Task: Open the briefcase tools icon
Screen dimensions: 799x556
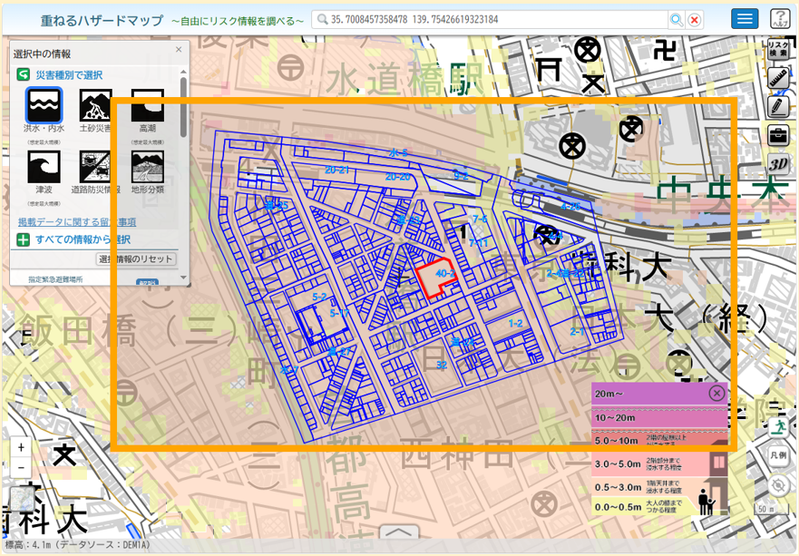Action: point(778,135)
